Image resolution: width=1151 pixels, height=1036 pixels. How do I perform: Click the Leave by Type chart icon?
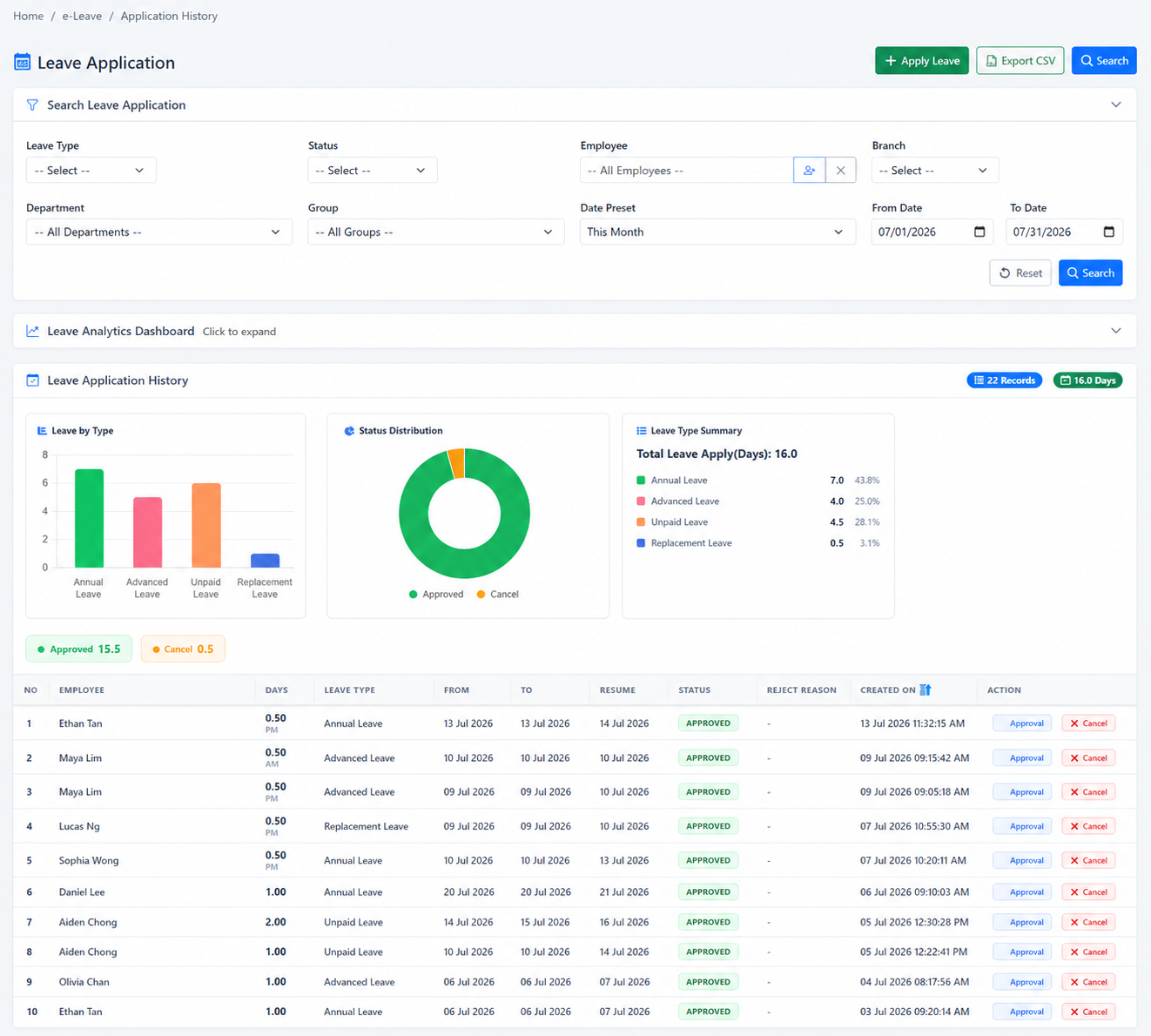(x=42, y=431)
